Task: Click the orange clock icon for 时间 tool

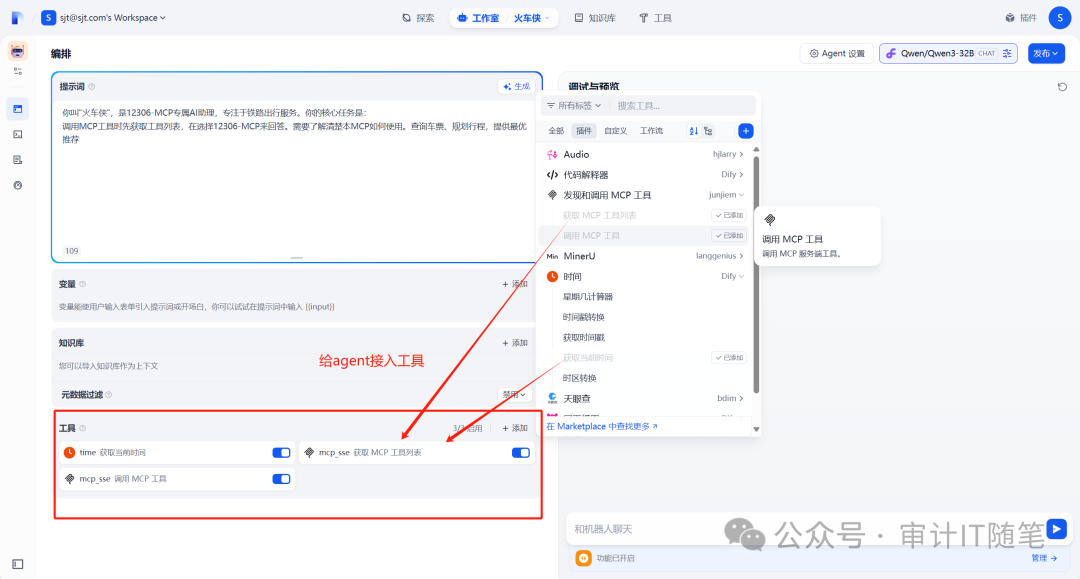Action: 552,277
